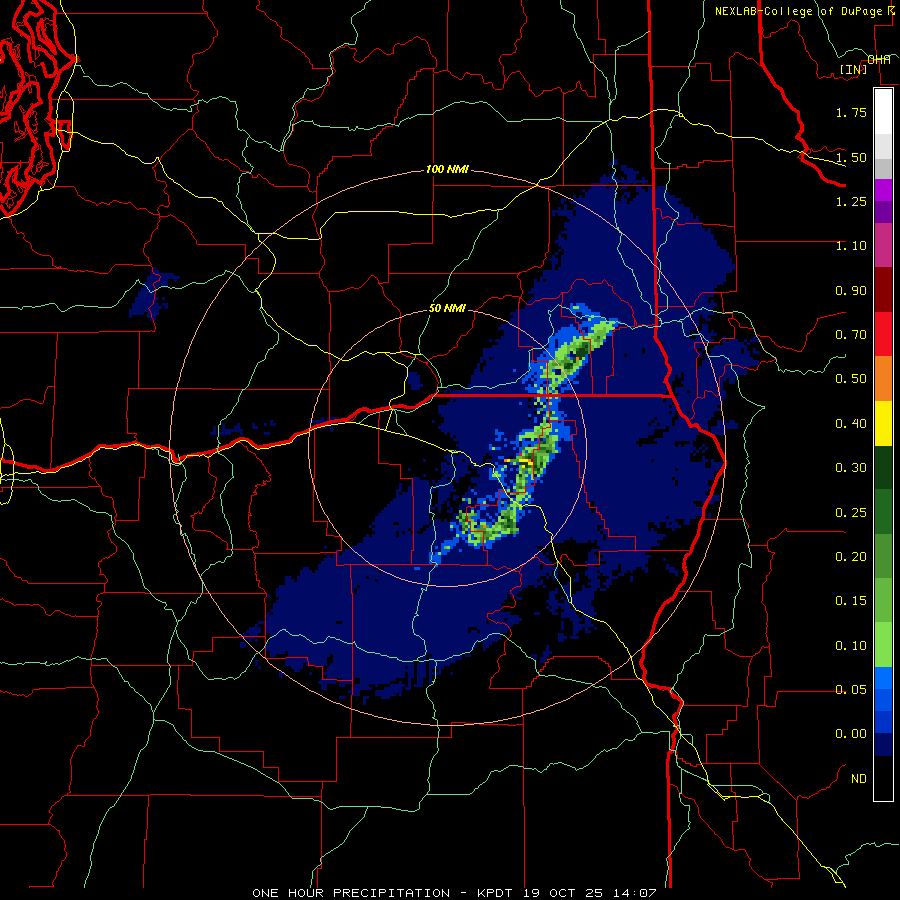Click the 0.05 legend value
The image size is (900, 900).
pyautogui.click(x=851, y=690)
